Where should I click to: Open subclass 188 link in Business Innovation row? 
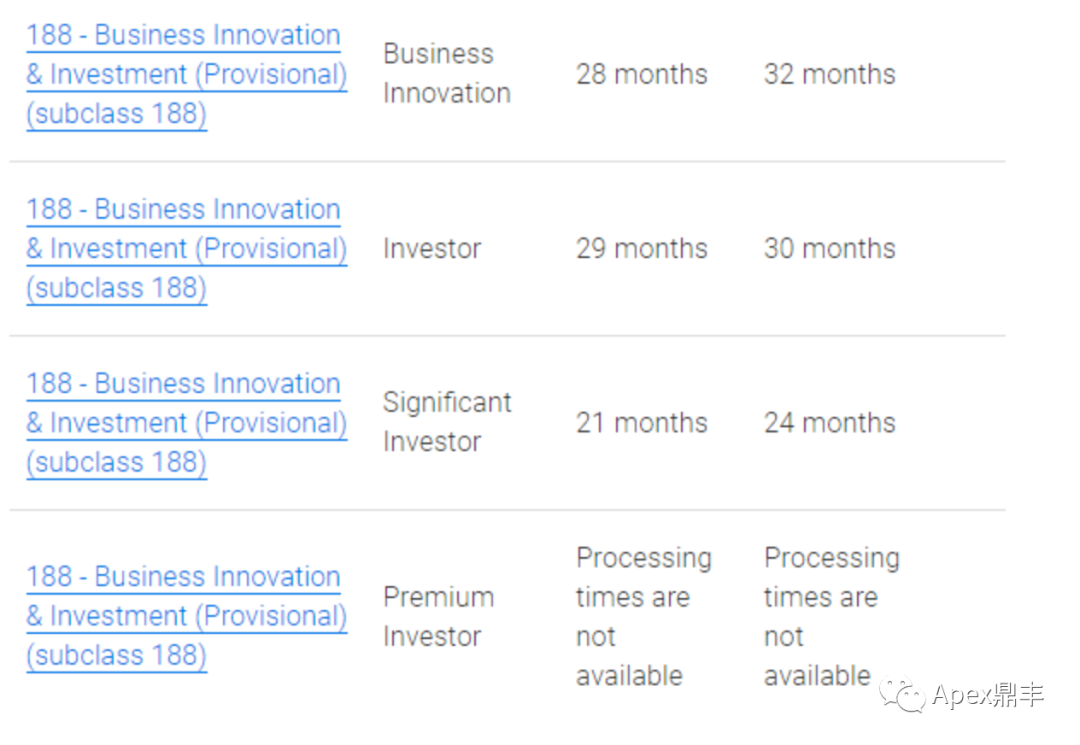click(x=187, y=74)
